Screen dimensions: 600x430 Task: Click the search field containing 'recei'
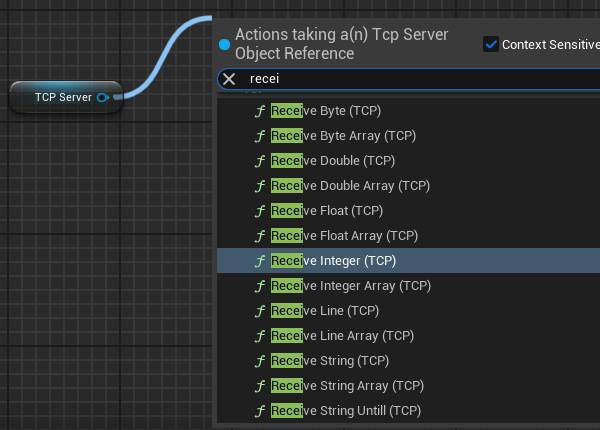pyautogui.click(x=400, y=79)
